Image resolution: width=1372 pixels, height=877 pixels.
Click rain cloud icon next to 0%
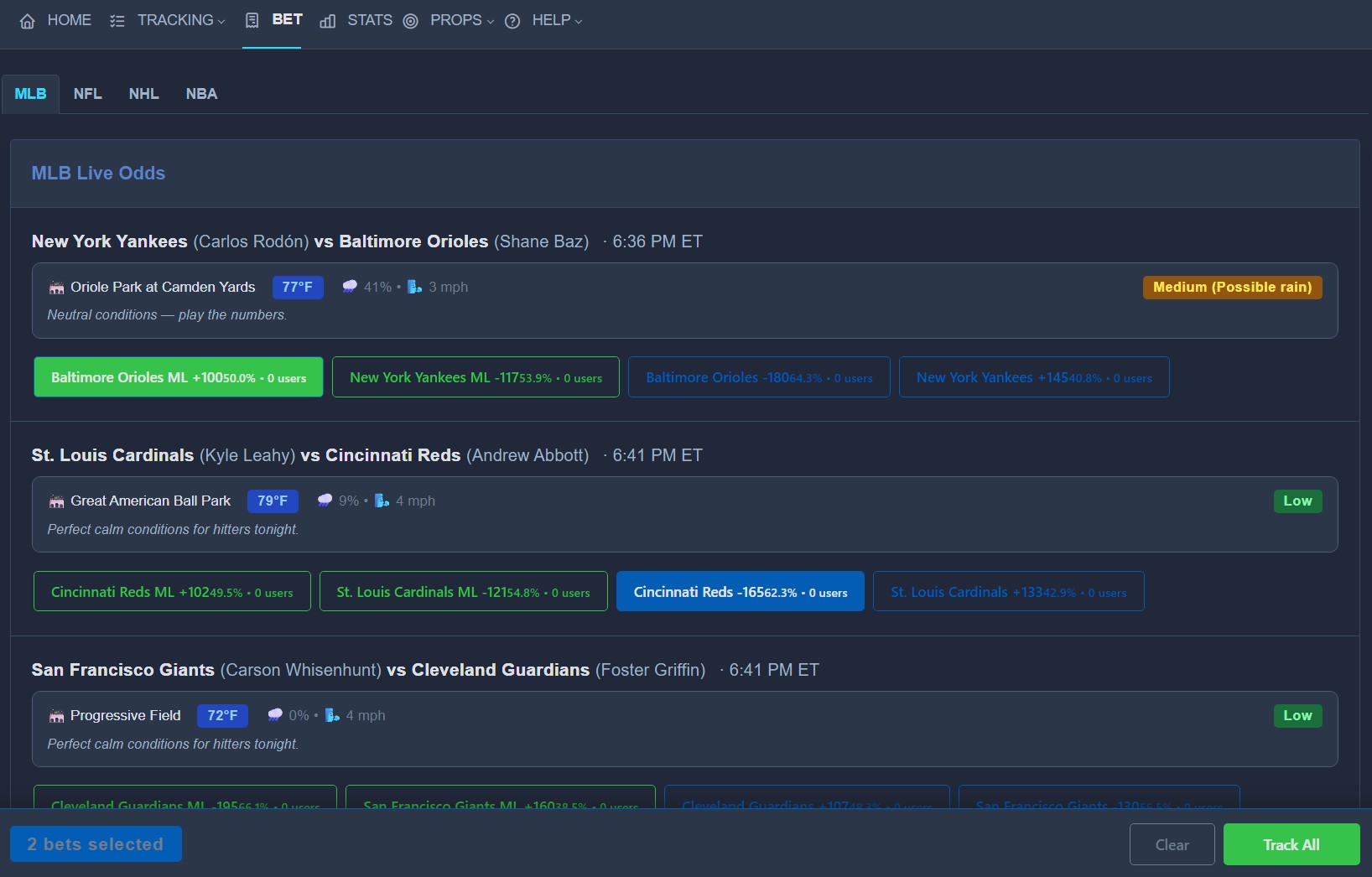[x=275, y=715]
